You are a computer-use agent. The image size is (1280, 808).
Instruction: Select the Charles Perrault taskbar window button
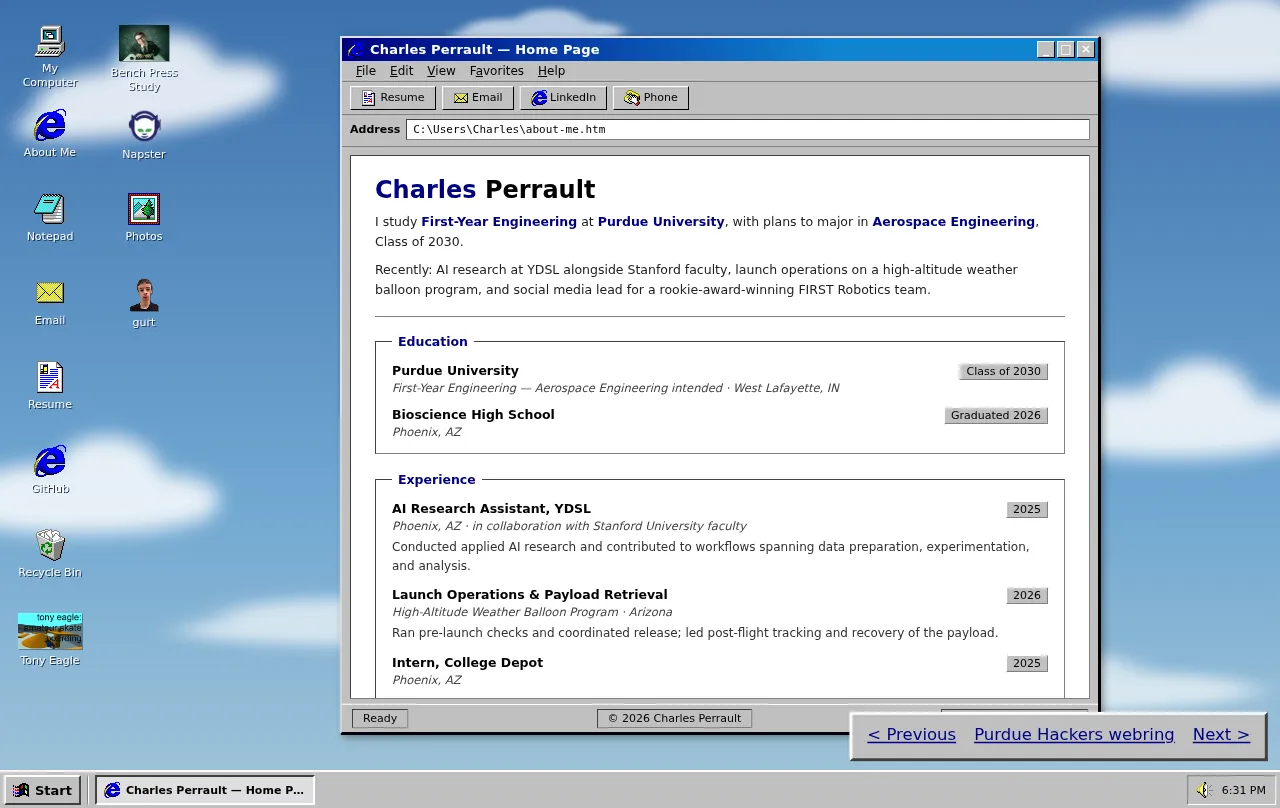tap(204, 790)
